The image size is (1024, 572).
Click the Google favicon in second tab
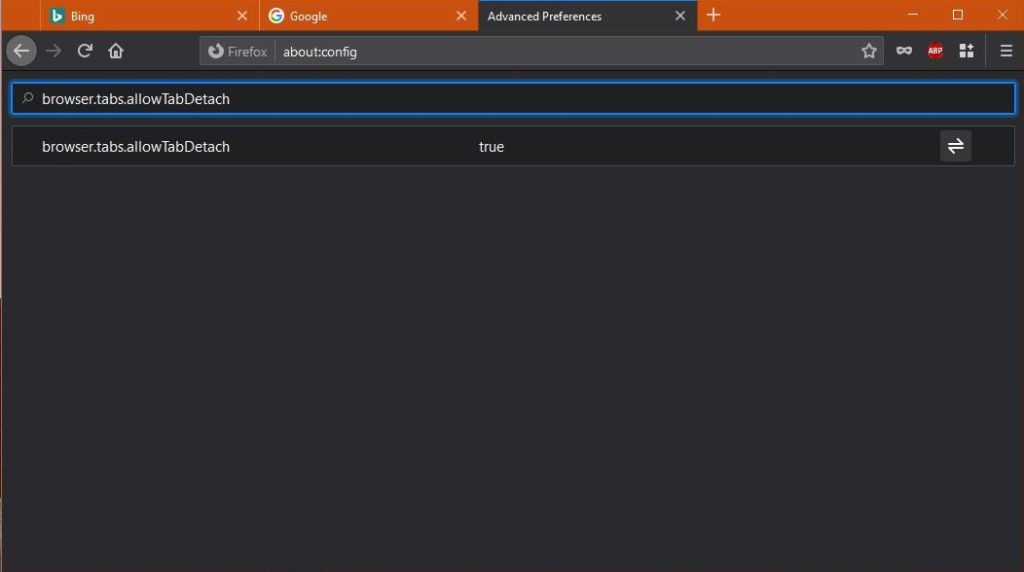(276, 16)
